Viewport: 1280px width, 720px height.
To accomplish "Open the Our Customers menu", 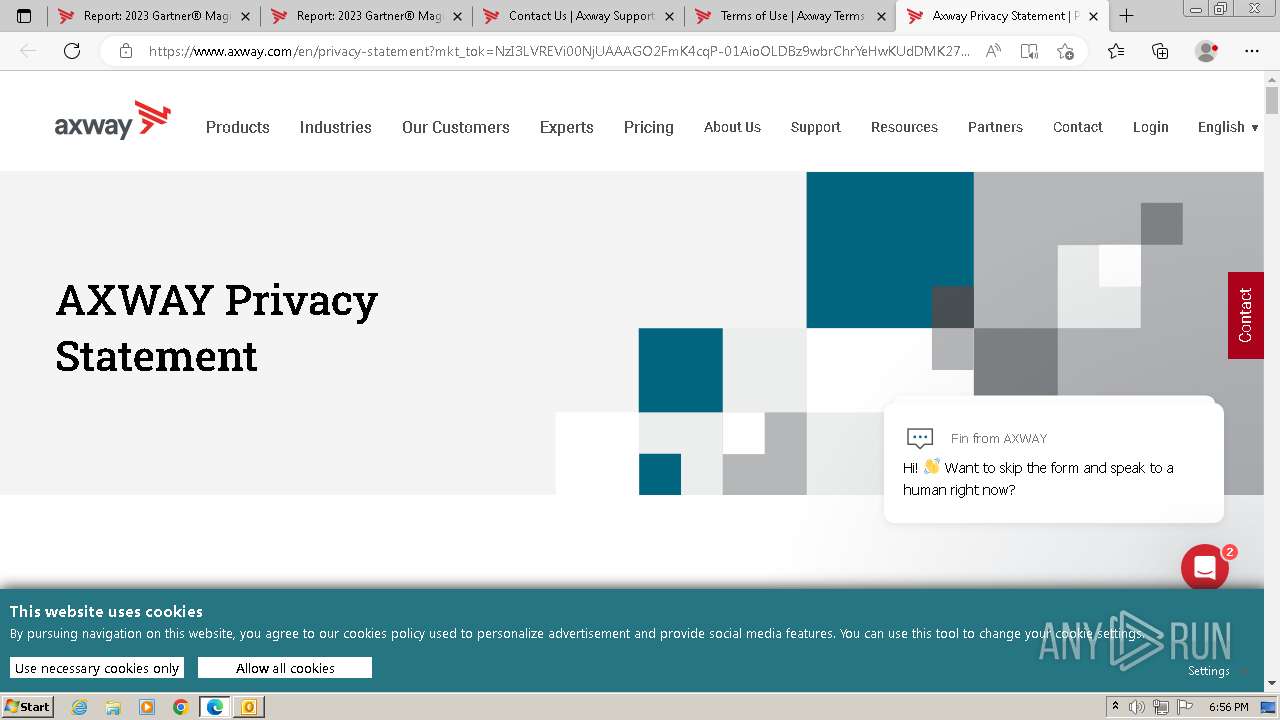I will 456,127.
